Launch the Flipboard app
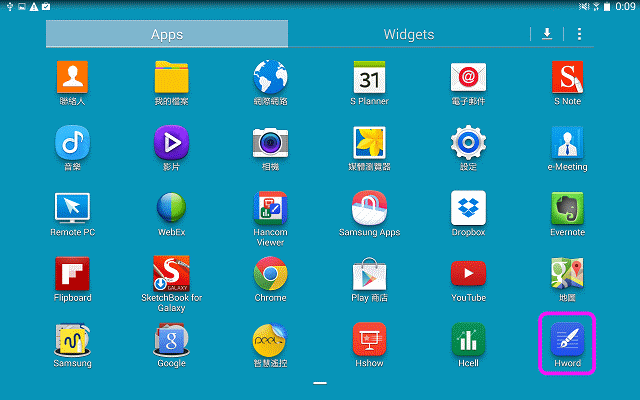The width and height of the screenshot is (640, 400). 72,273
